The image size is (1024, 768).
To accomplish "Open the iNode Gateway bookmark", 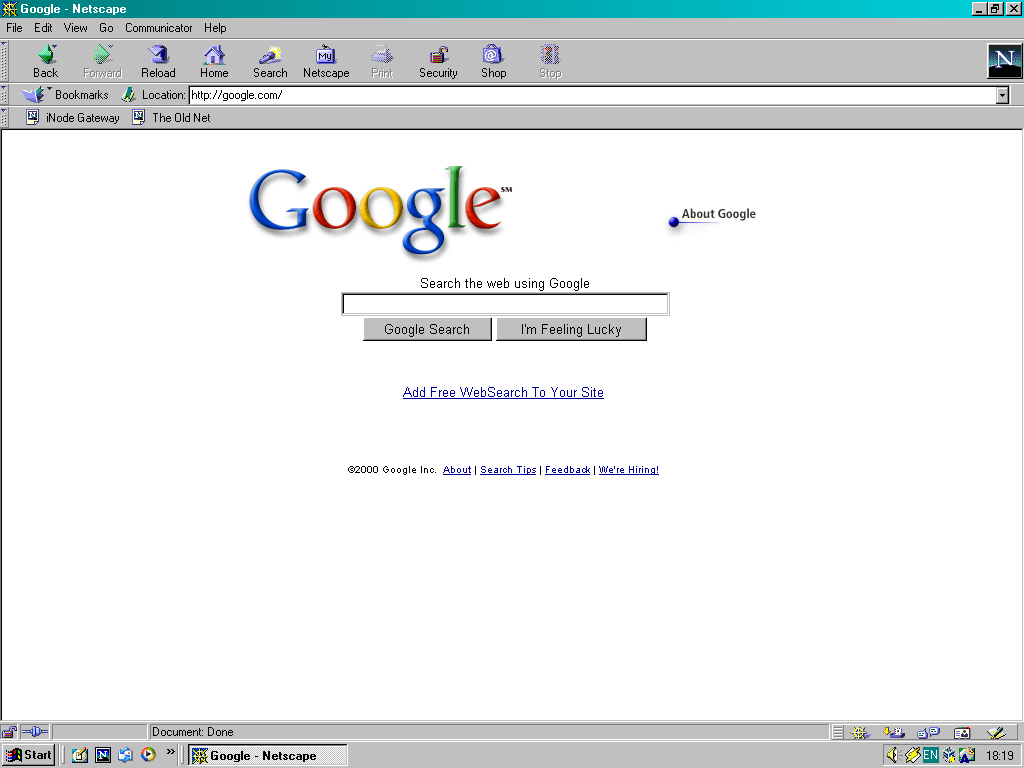I will pos(73,118).
